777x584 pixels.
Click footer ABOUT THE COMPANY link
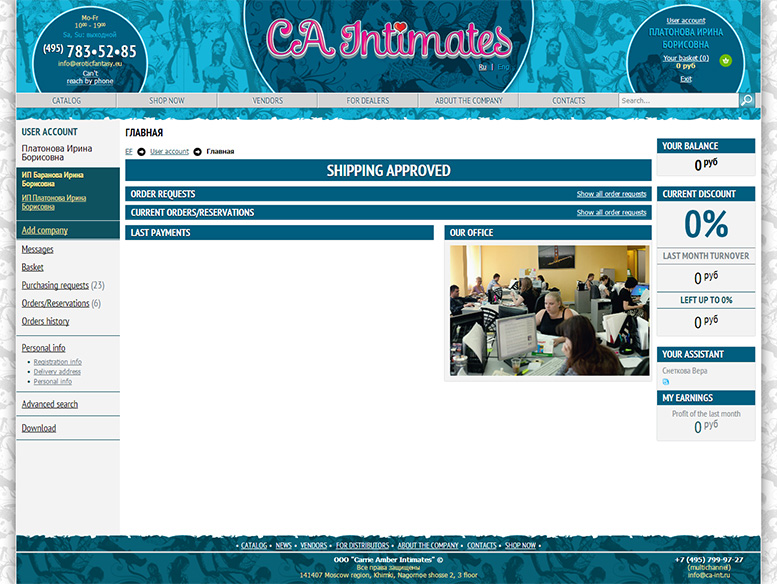point(428,545)
